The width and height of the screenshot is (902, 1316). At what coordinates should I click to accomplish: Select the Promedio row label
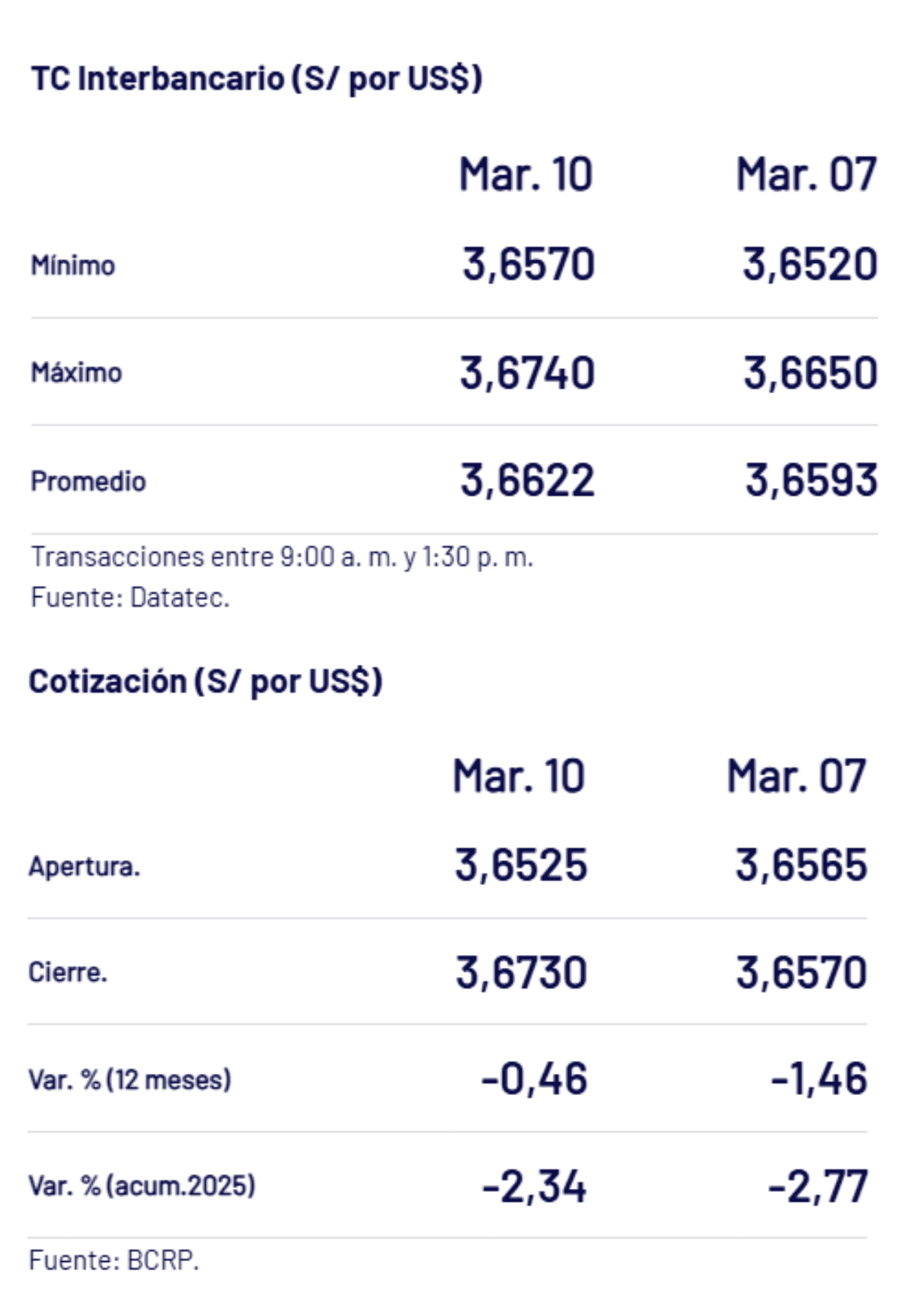tap(88, 481)
